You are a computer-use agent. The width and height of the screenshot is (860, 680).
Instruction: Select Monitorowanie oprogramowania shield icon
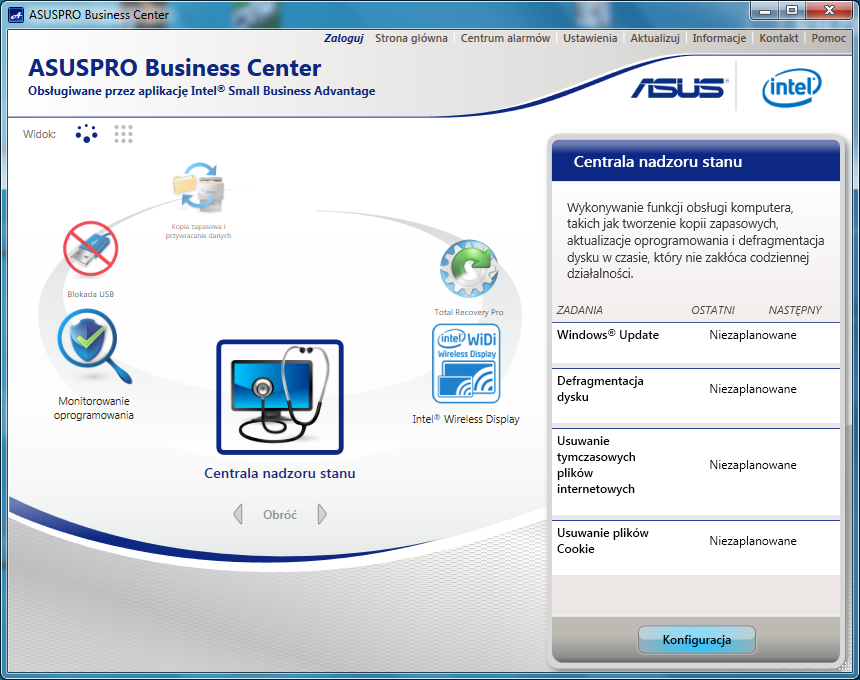94,347
